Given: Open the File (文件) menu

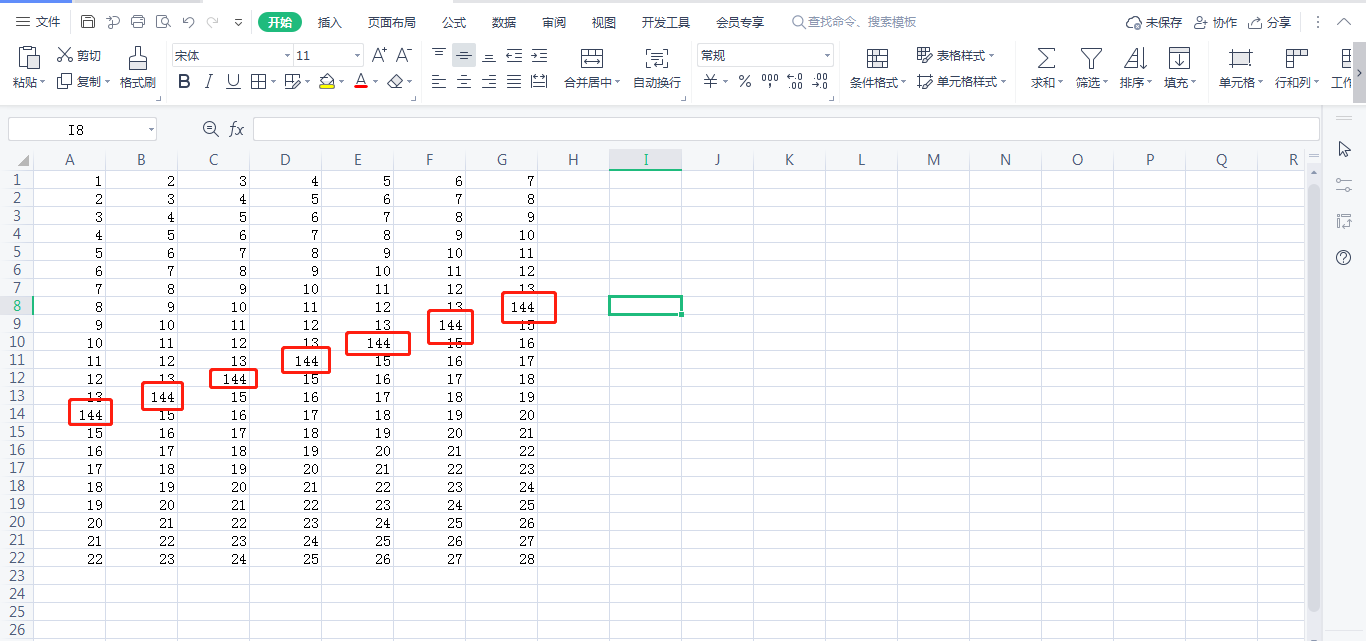Looking at the screenshot, I should (38, 22).
